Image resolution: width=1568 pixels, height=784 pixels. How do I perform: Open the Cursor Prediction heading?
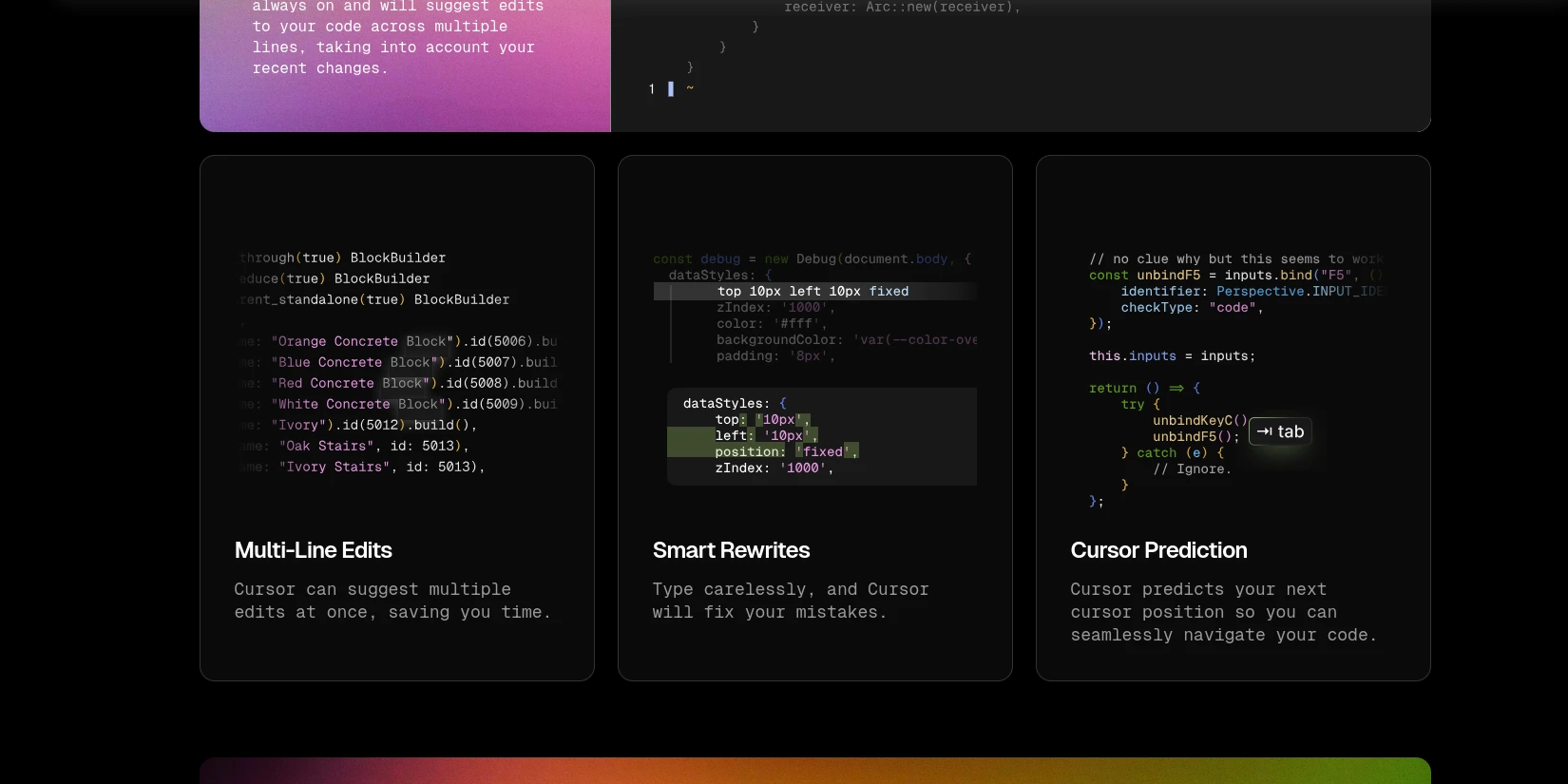1158,550
